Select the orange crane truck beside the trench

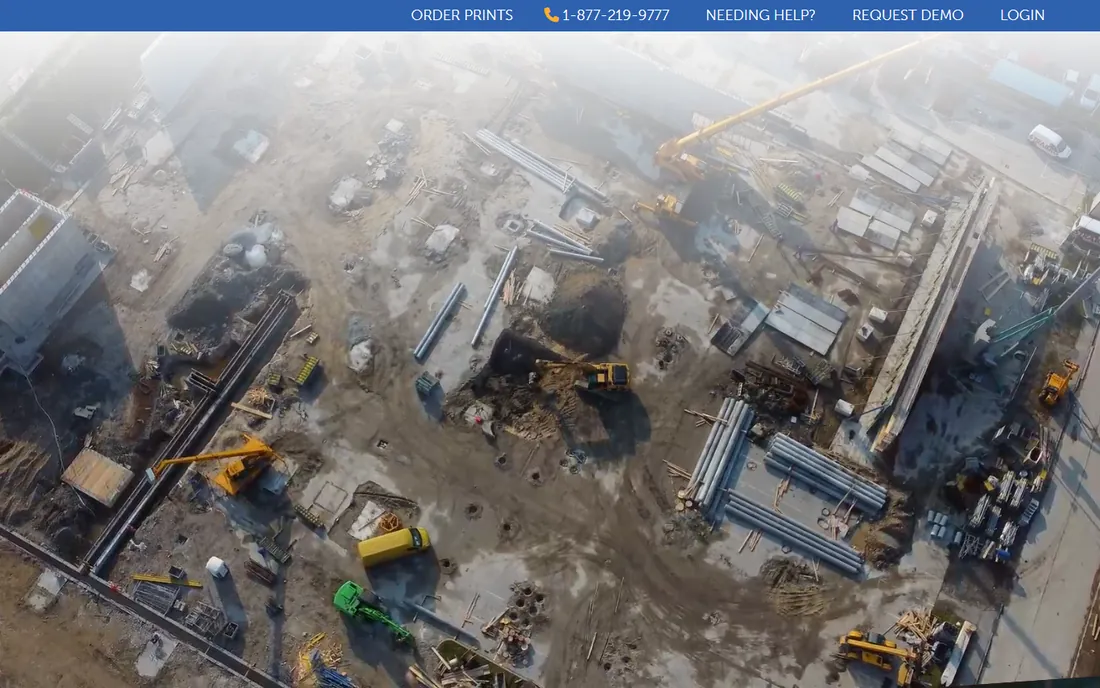(x=223, y=464)
